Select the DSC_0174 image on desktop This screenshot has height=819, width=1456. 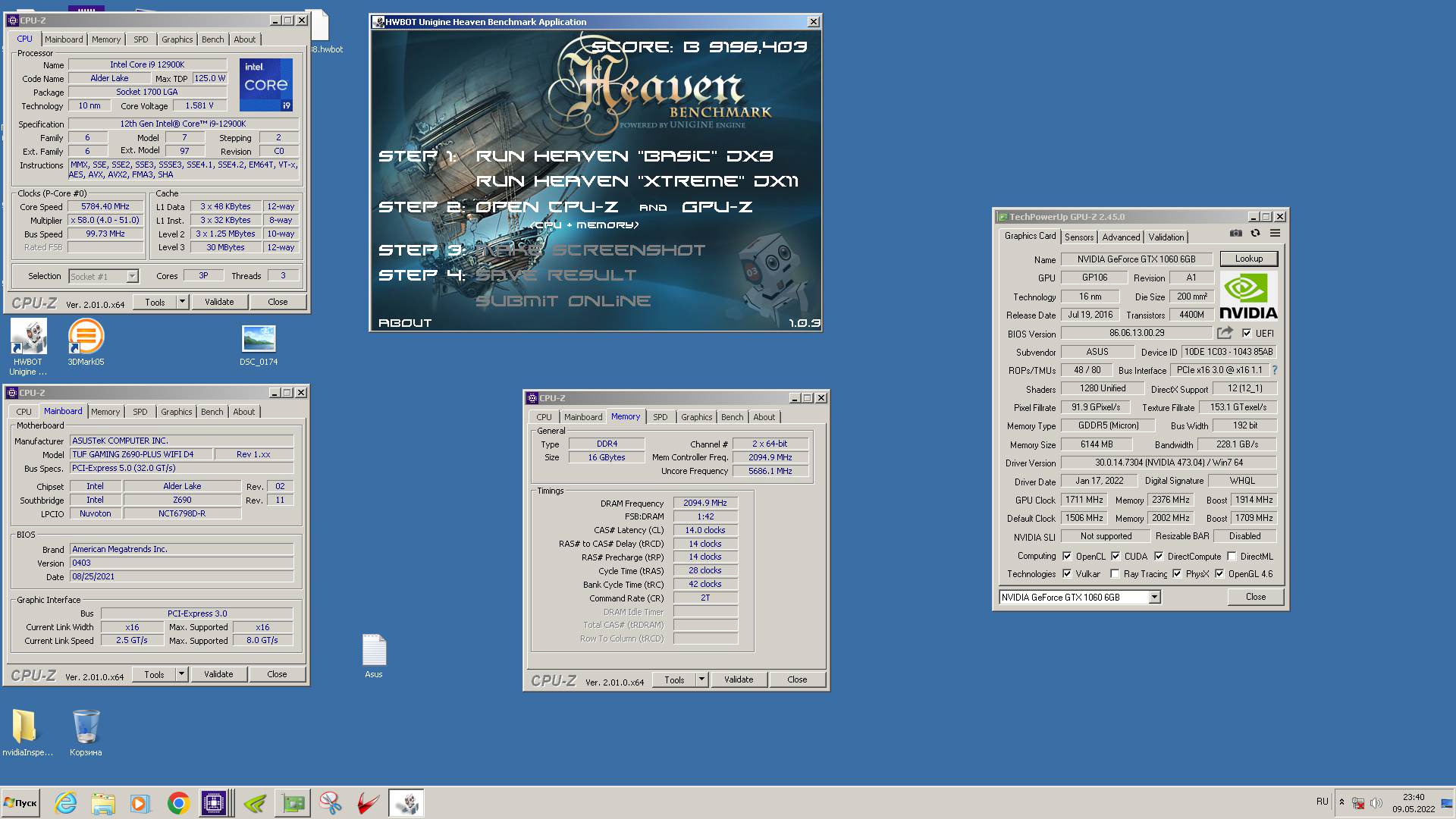point(259,346)
